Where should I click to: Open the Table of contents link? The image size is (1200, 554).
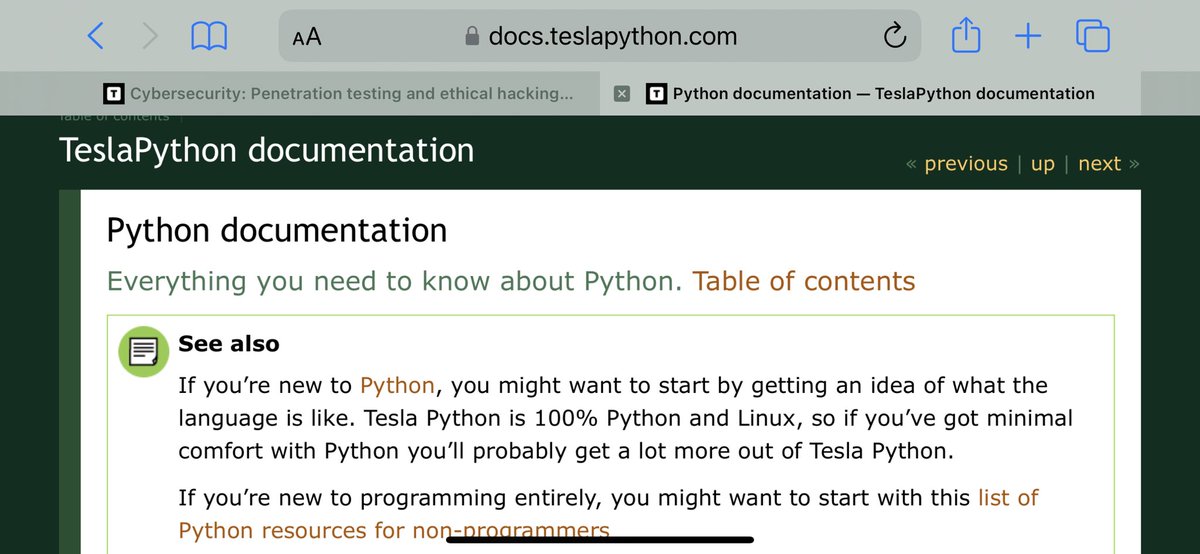click(804, 281)
